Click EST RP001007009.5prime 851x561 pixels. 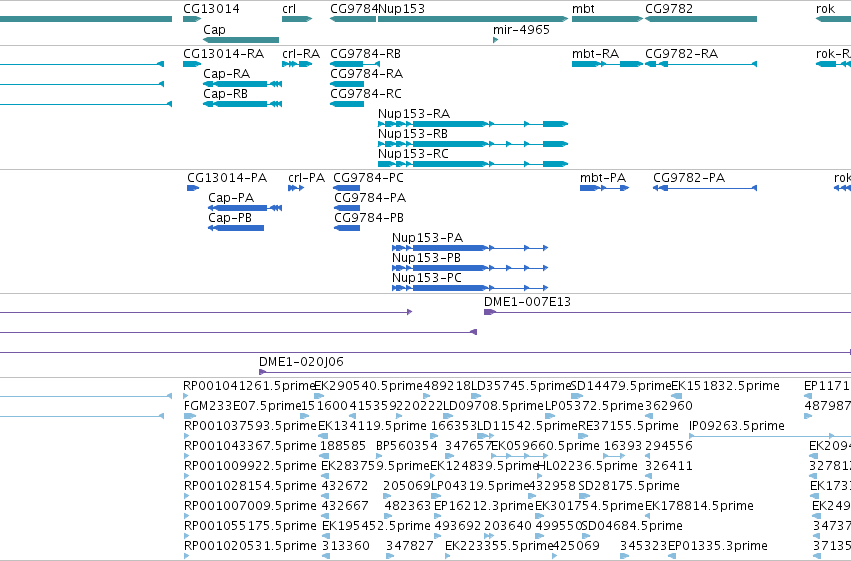(250, 507)
